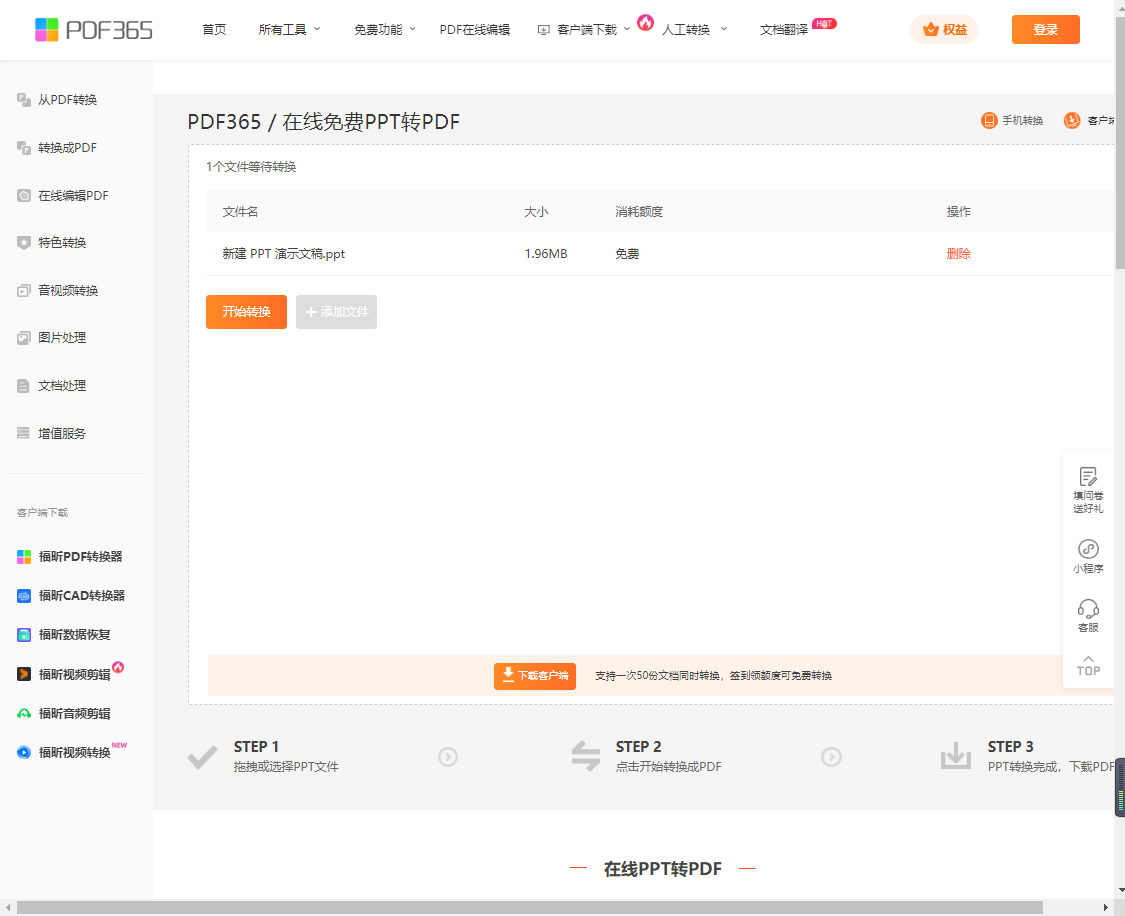The width and height of the screenshot is (1125, 916).
Task: Select the 增值服务 sidebar icon
Action: coord(24,433)
